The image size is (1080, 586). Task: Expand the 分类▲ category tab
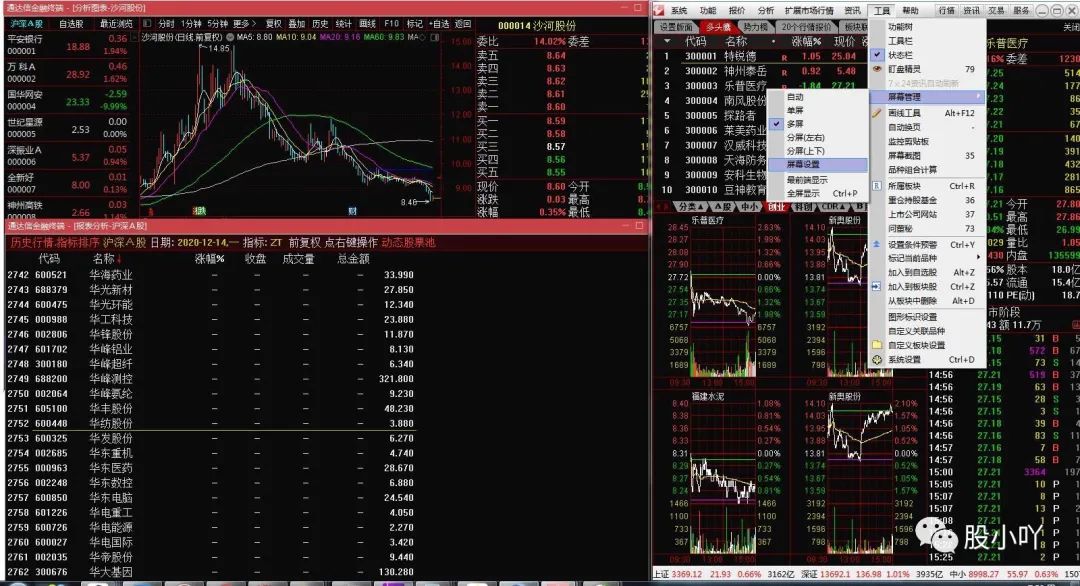(x=692, y=207)
